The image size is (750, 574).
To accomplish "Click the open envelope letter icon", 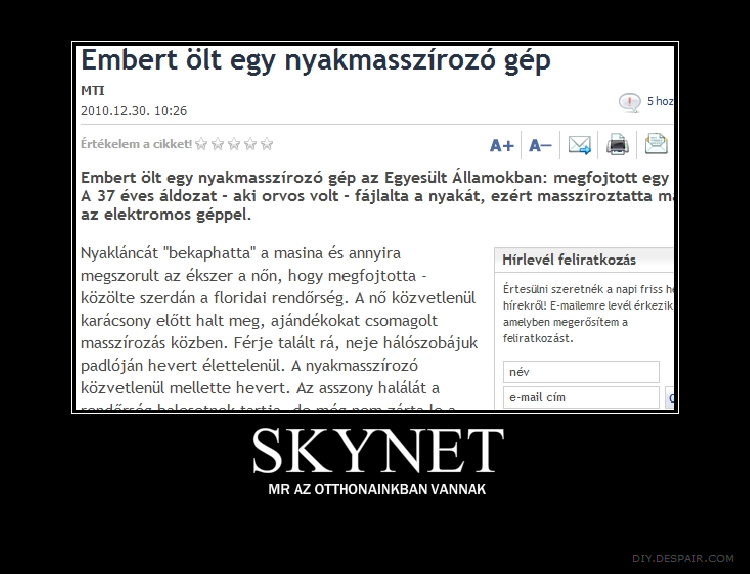I will pos(656,144).
